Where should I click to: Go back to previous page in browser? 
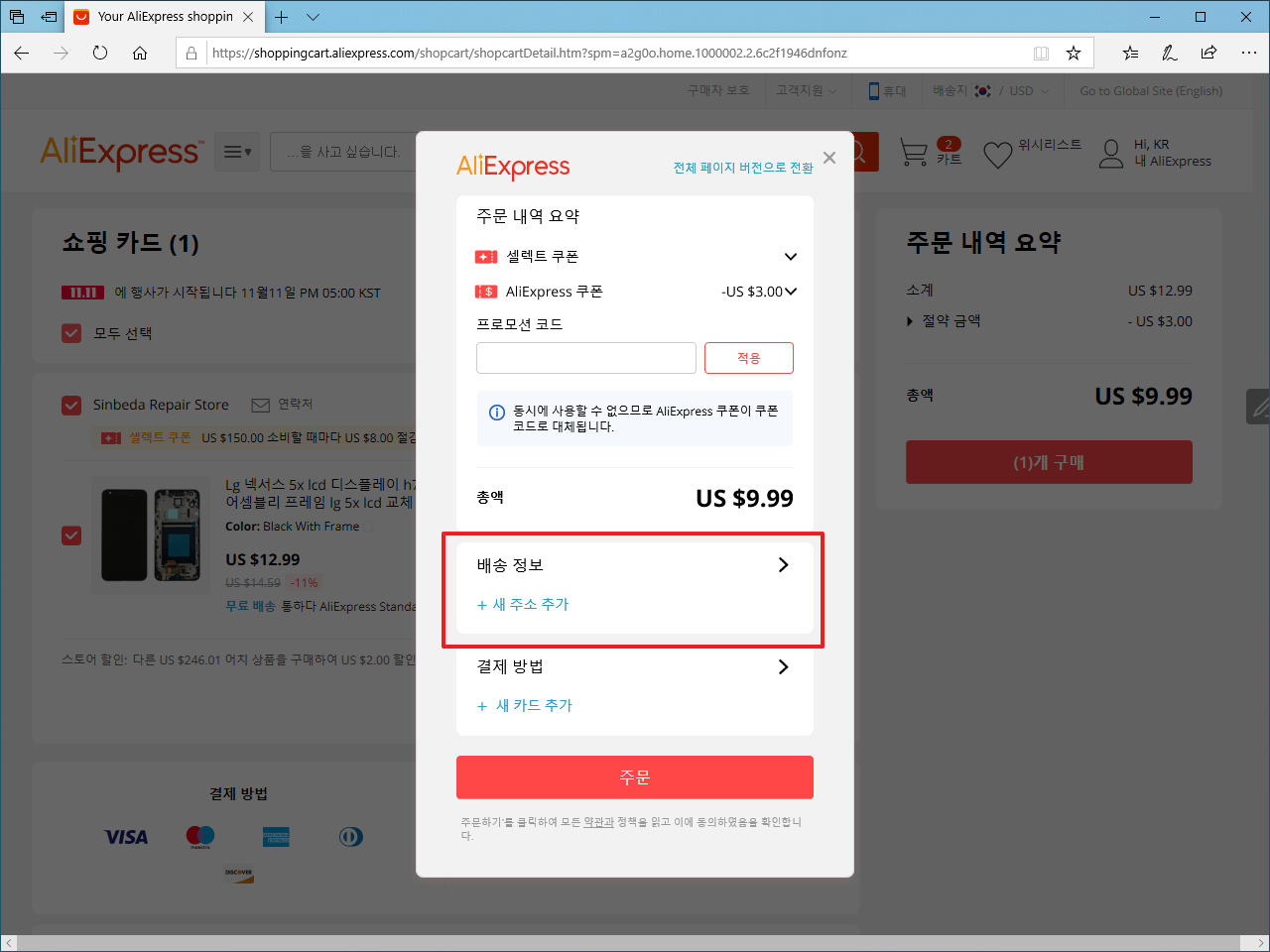pyautogui.click(x=22, y=53)
